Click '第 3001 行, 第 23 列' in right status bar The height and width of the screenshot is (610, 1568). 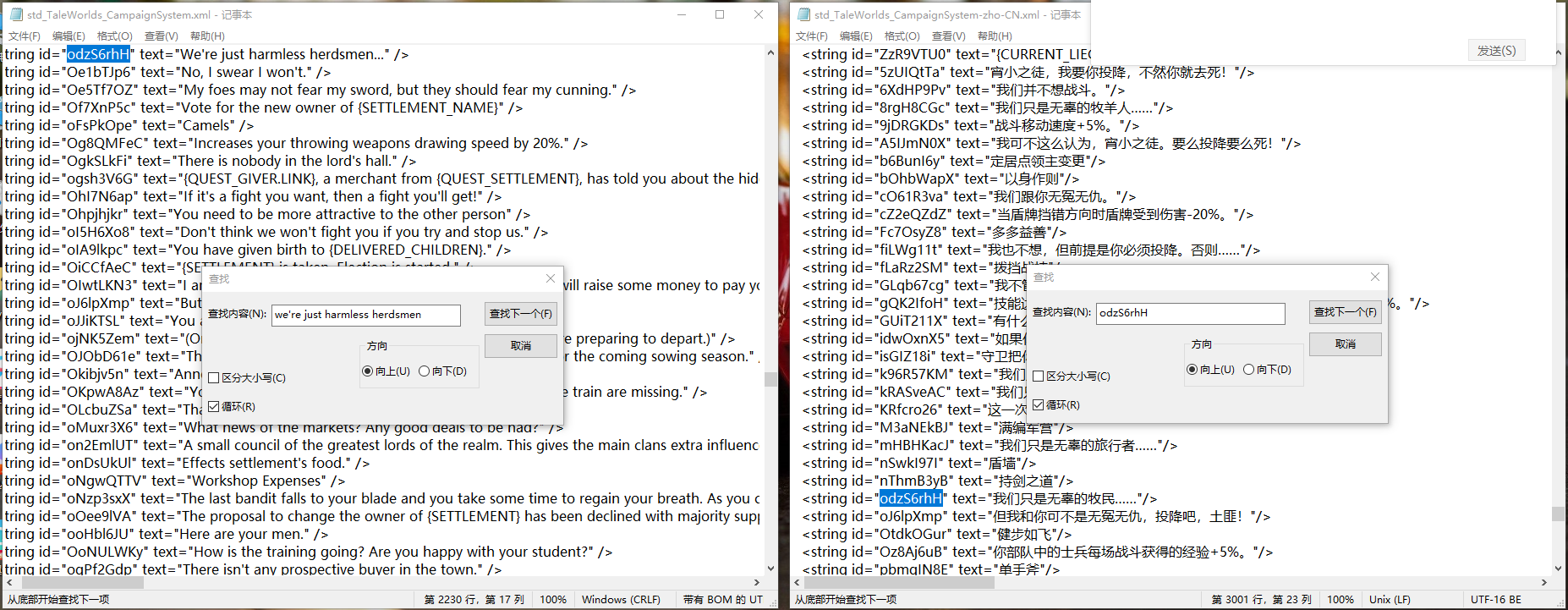pos(1262,599)
